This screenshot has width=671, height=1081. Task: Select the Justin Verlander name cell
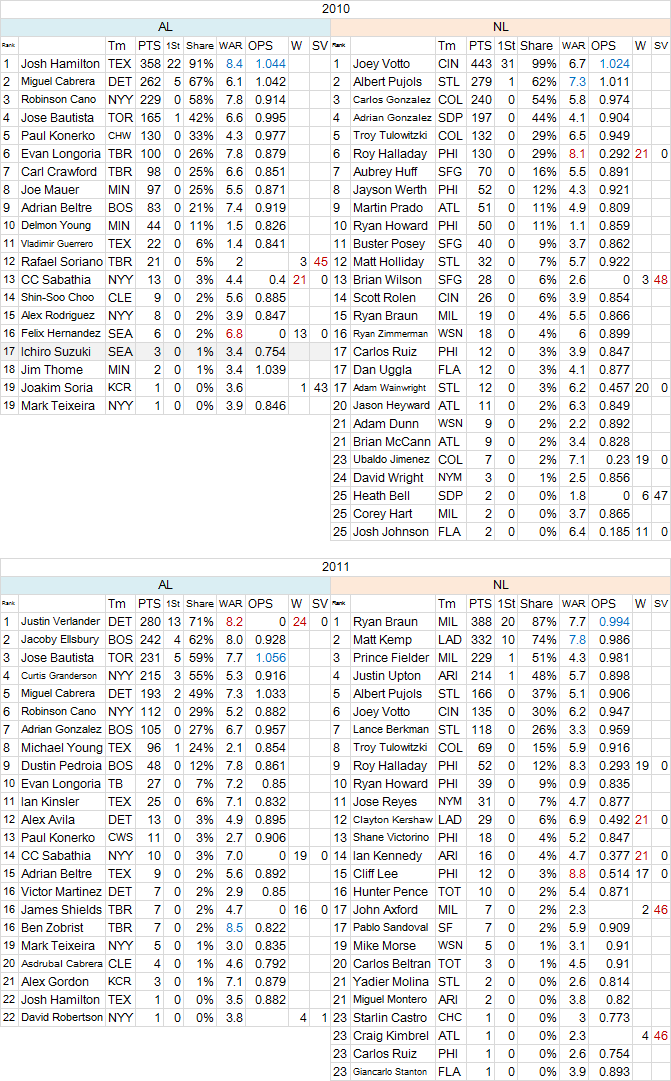[61, 621]
